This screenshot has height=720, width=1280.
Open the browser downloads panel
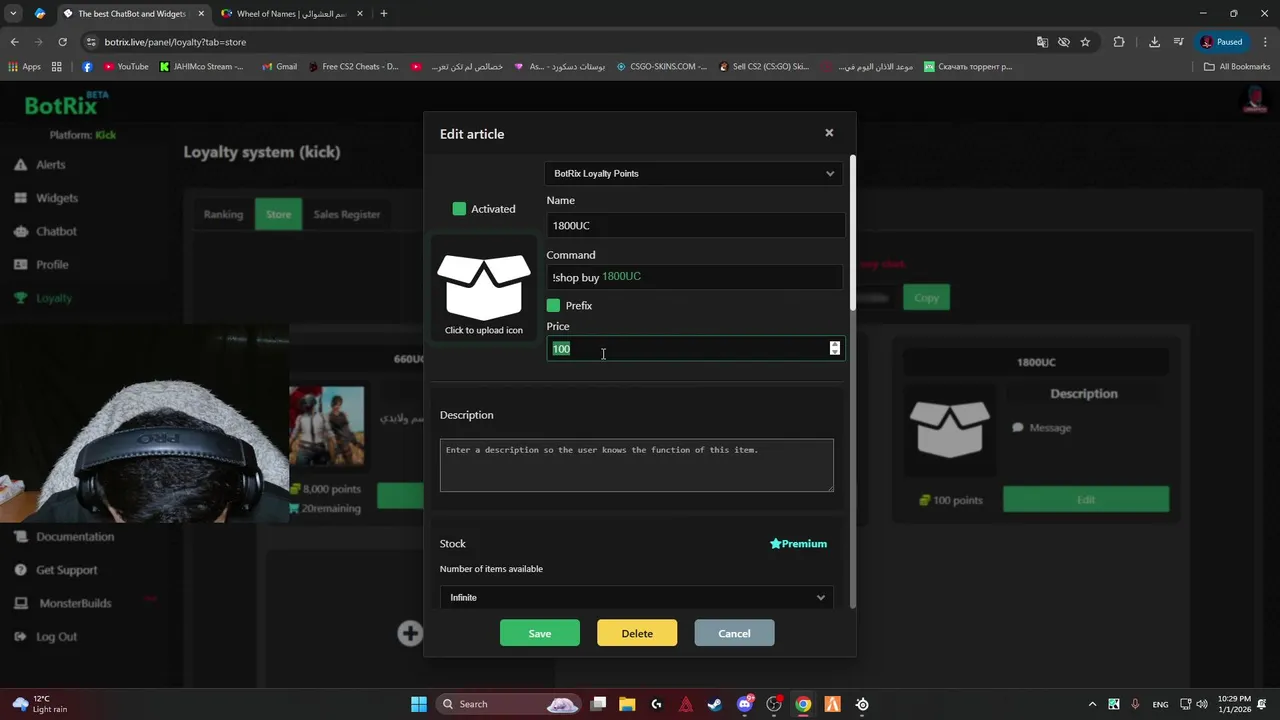[1154, 42]
